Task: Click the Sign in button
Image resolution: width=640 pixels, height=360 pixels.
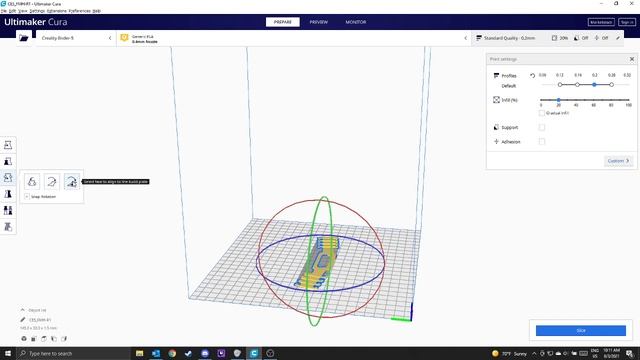Action: [x=627, y=22]
